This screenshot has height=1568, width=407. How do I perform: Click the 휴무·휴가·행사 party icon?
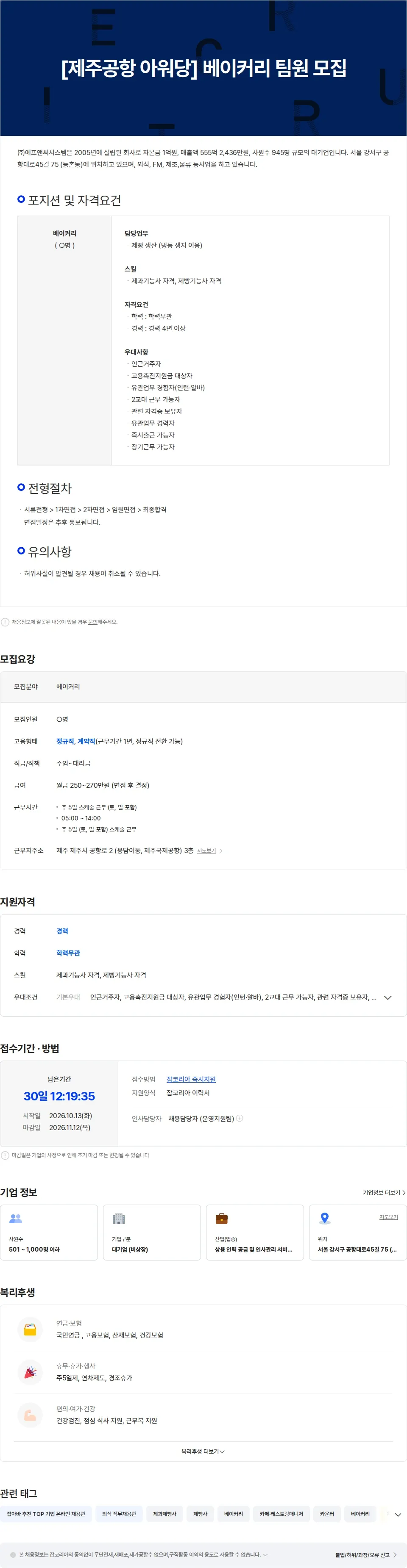click(30, 1372)
